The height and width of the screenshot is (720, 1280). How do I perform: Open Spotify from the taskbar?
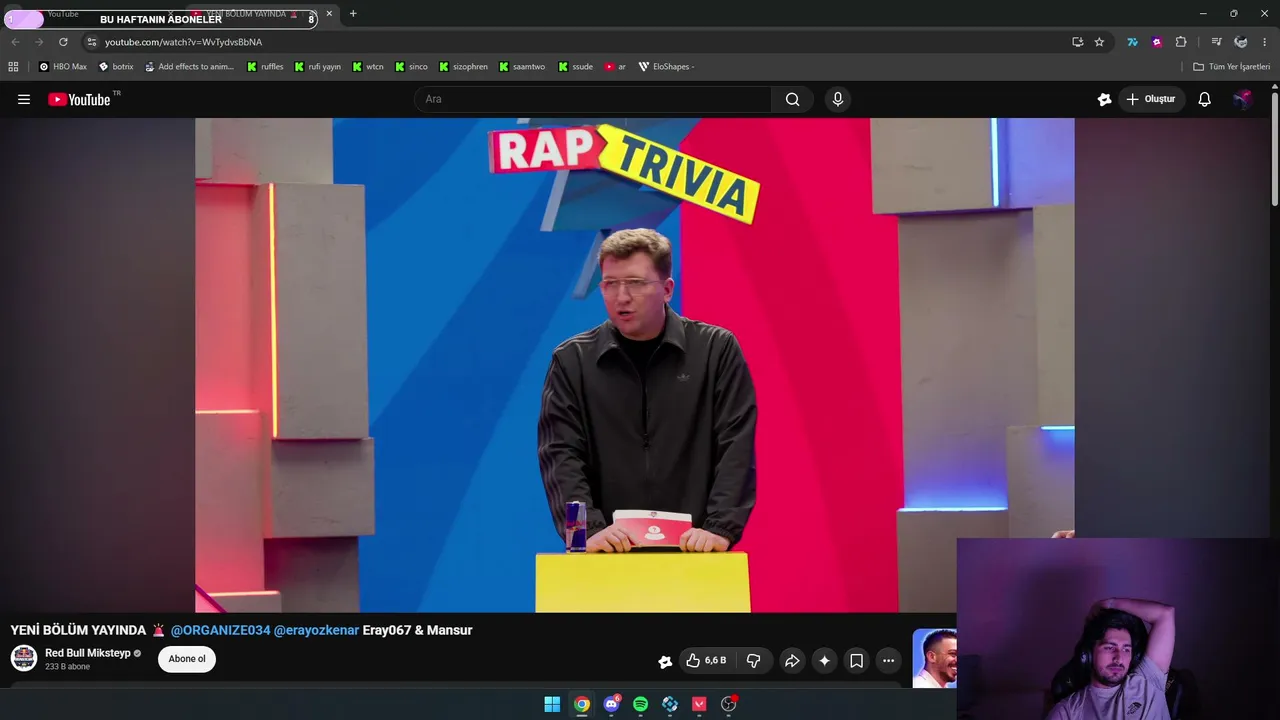click(640, 704)
